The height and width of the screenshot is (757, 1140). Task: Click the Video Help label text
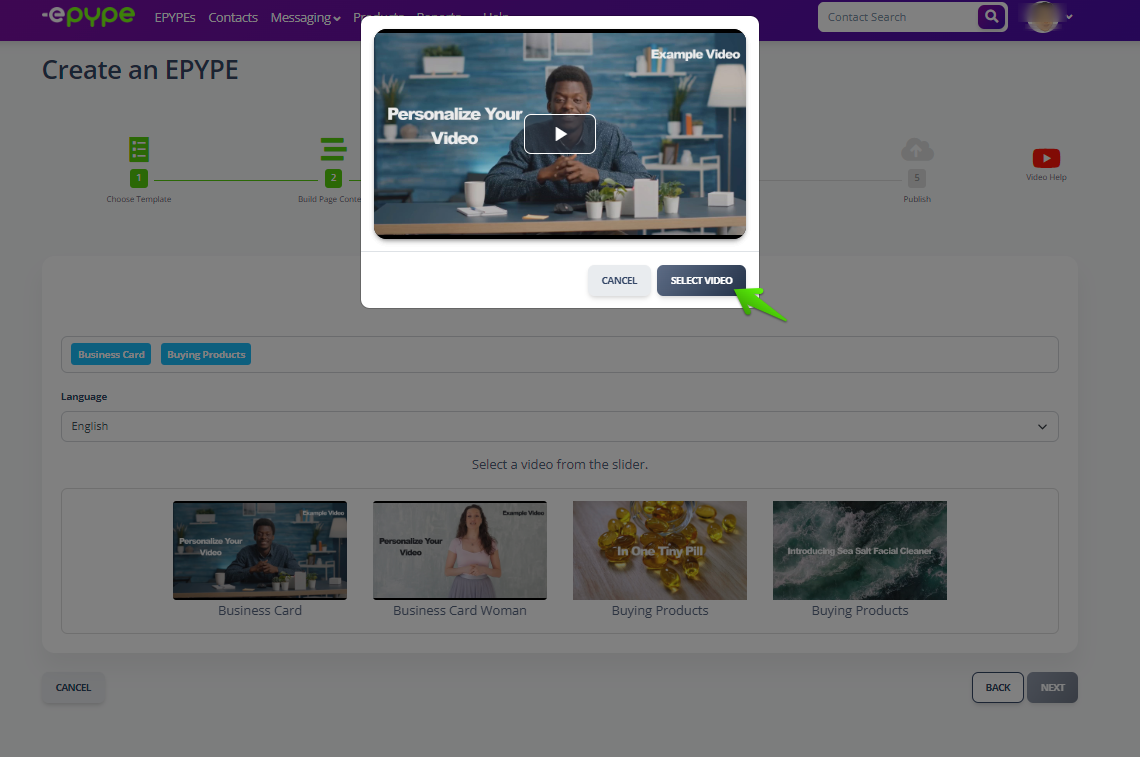coord(1046,177)
